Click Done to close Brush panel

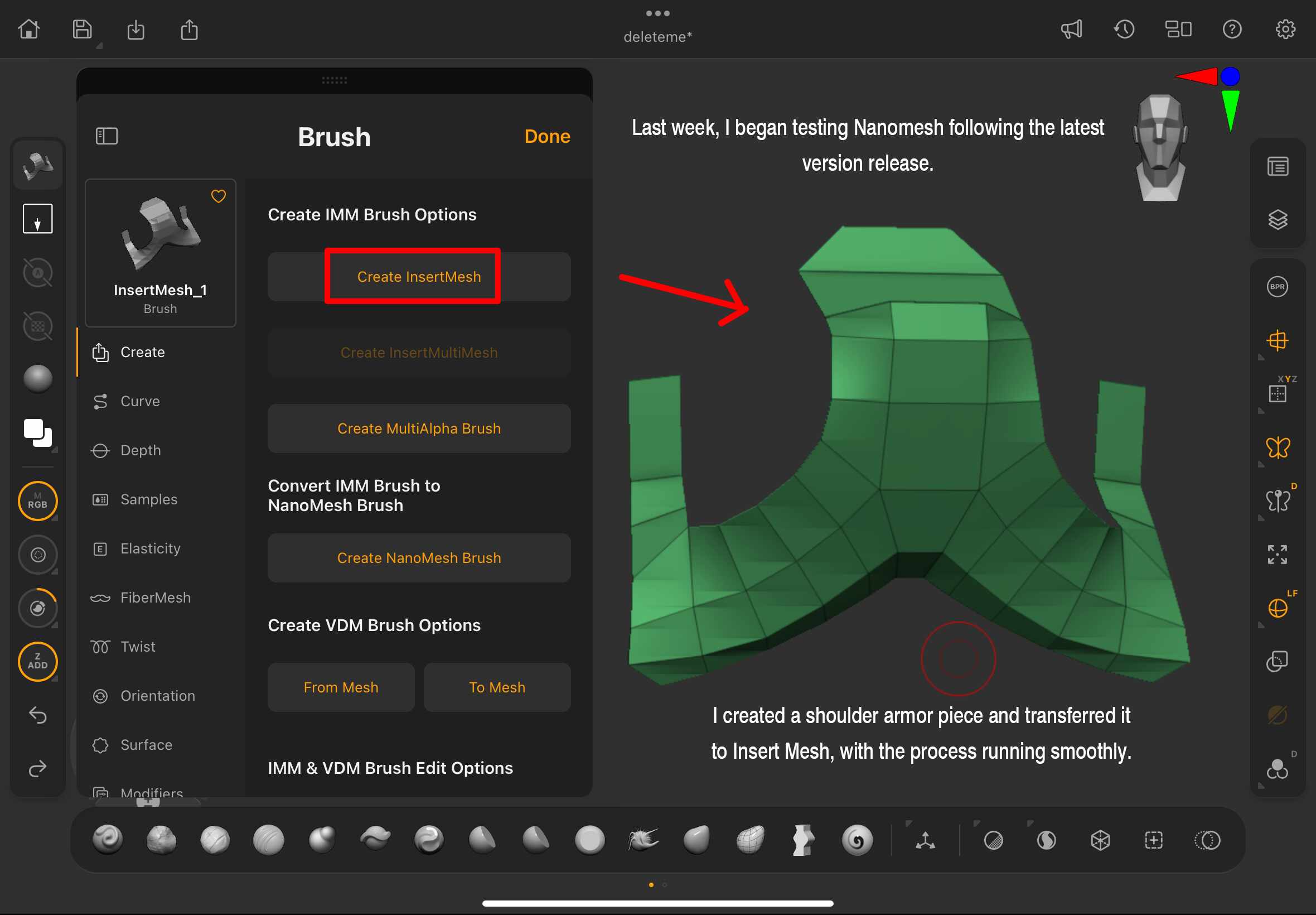tap(546, 137)
